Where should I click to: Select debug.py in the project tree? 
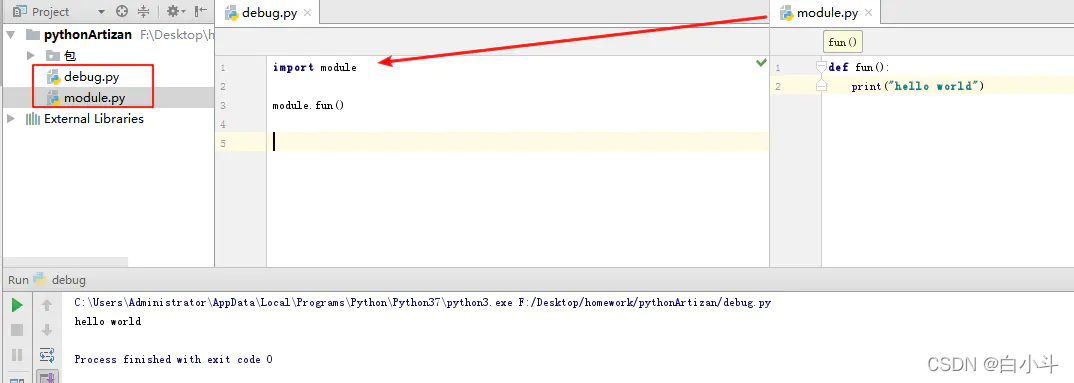click(91, 77)
